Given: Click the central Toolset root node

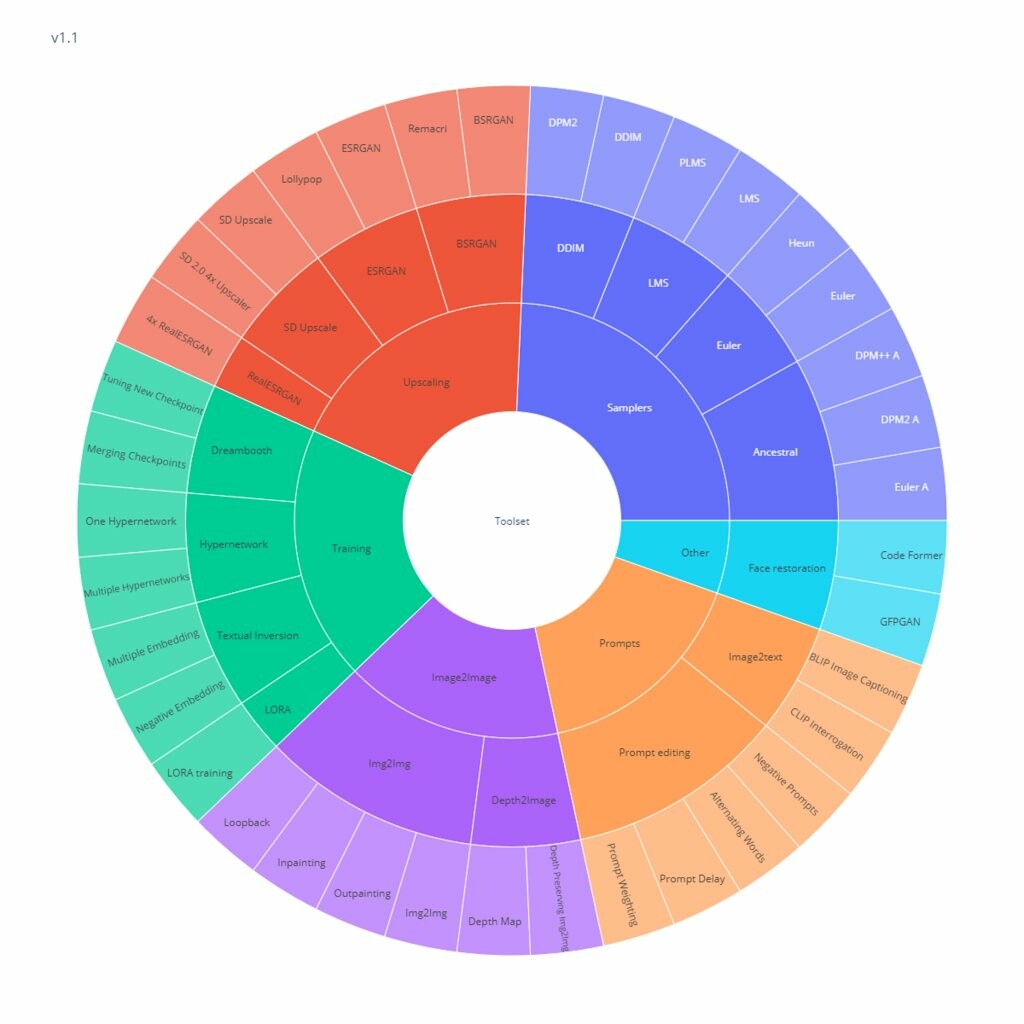Looking at the screenshot, I should point(512,521).
